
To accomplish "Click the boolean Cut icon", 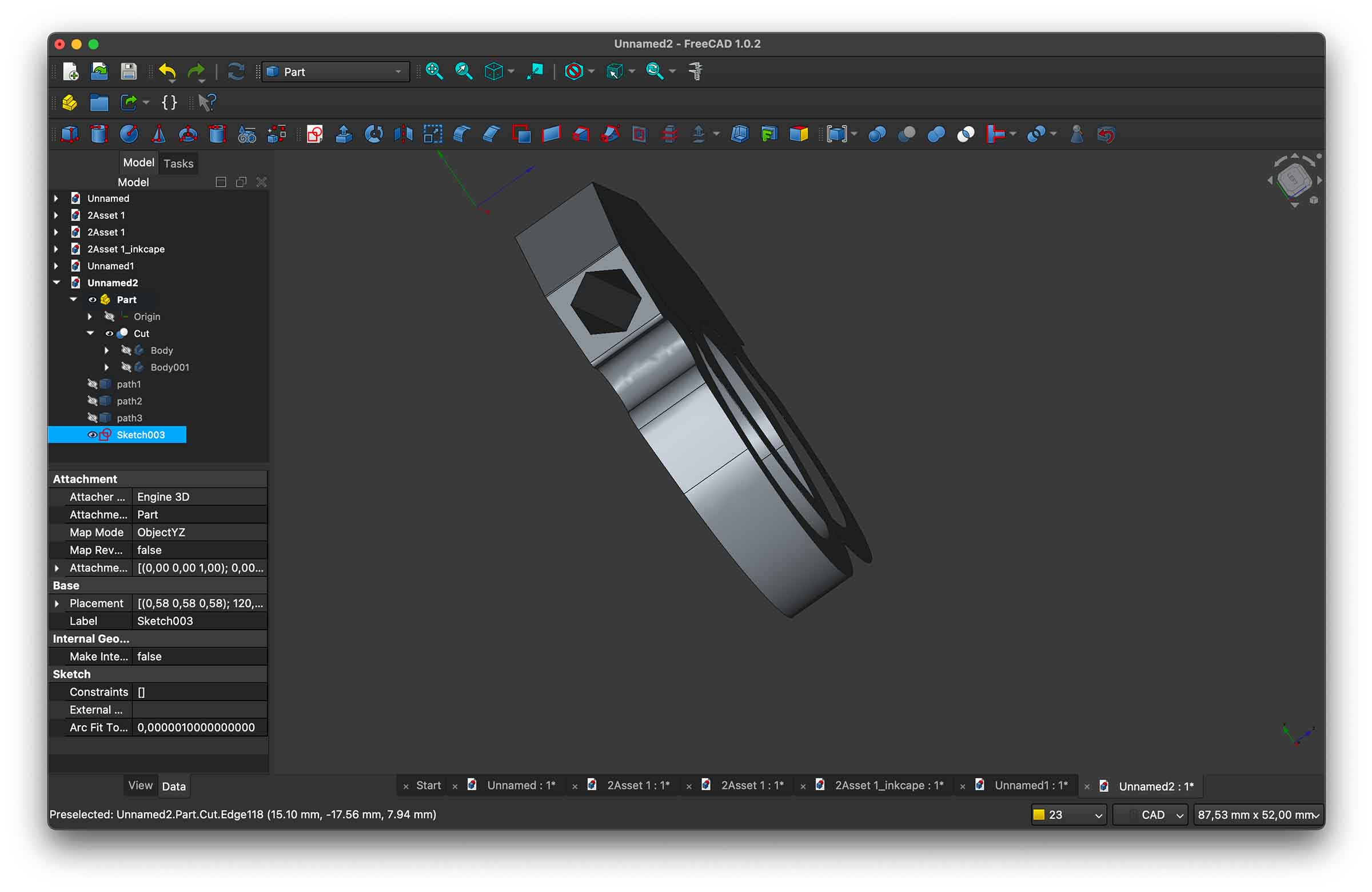I will [907, 135].
